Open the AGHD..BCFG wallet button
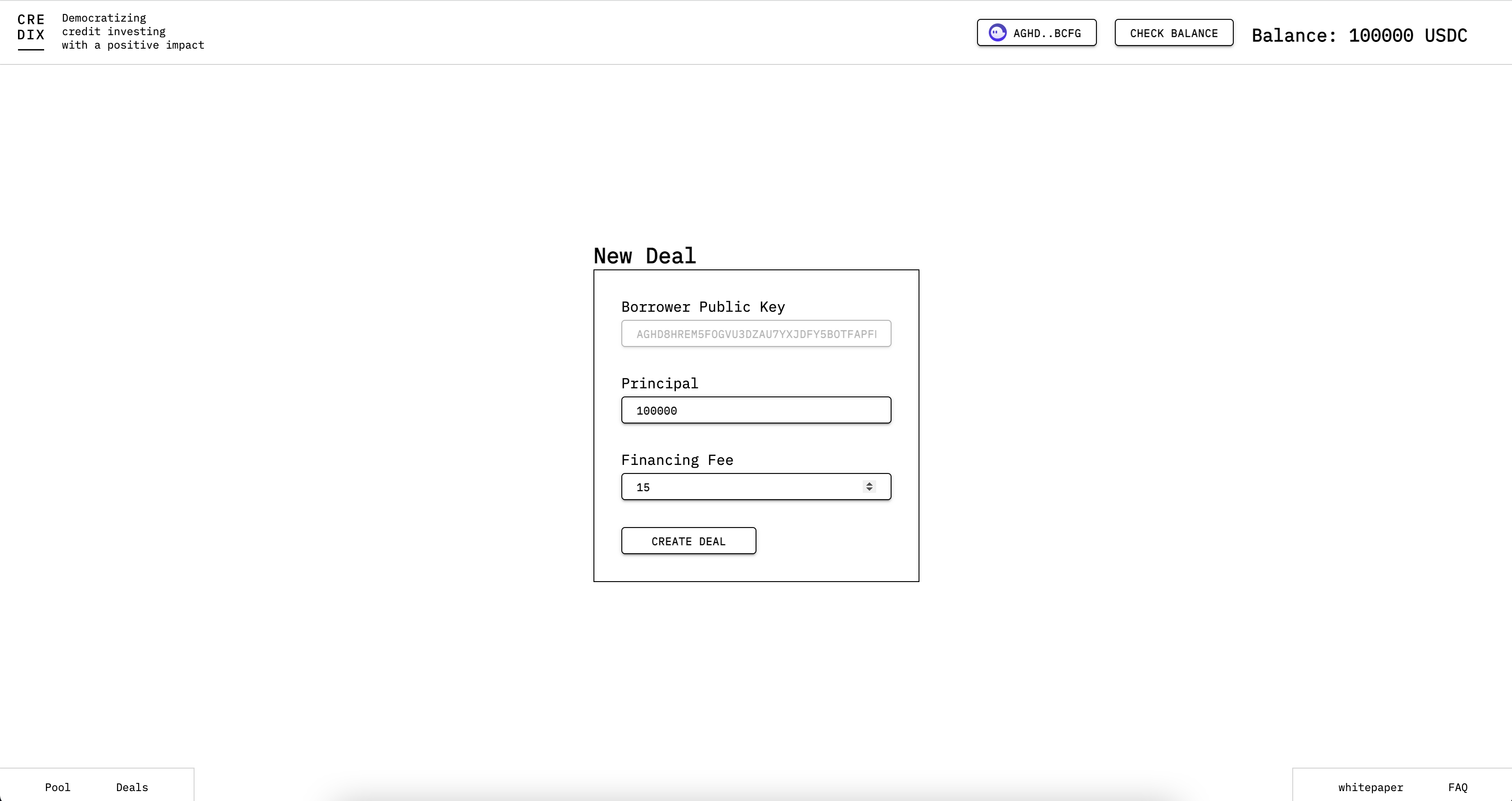This screenshot has width=1512, height=801. (x=1046, y=33)
